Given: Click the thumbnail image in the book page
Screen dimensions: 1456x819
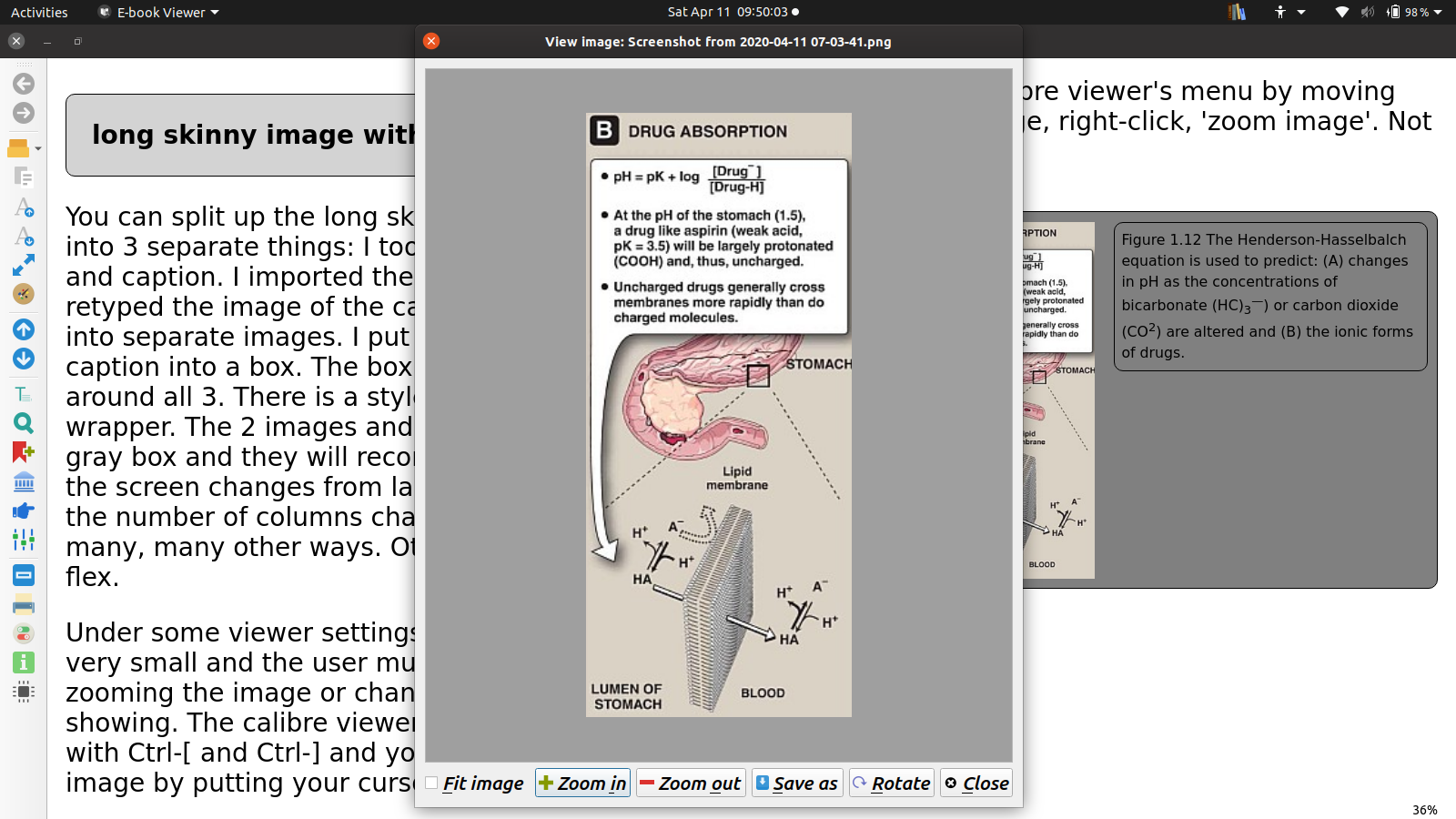Looking at the screenshot, I should tap(1058, 400).
